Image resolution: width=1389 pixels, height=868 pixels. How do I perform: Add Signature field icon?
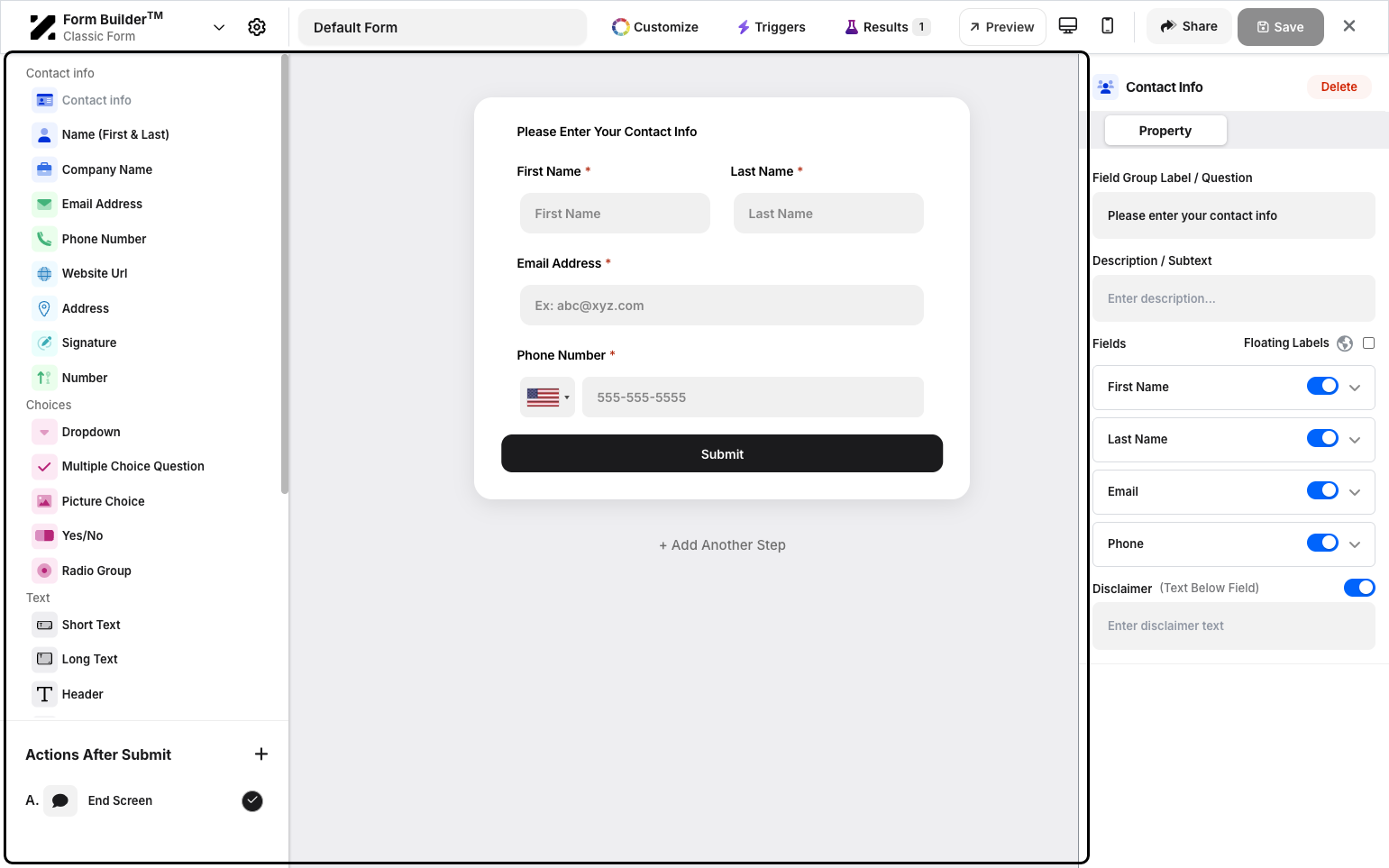pyautogui.click(x=44, y=343)
